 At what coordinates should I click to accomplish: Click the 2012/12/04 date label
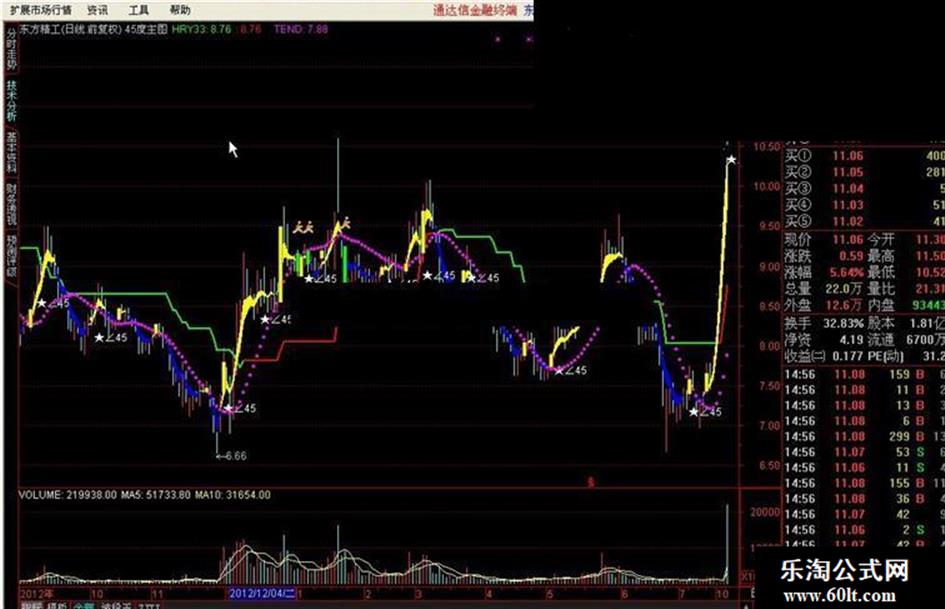pyautogui.click(x=262, y=594)
